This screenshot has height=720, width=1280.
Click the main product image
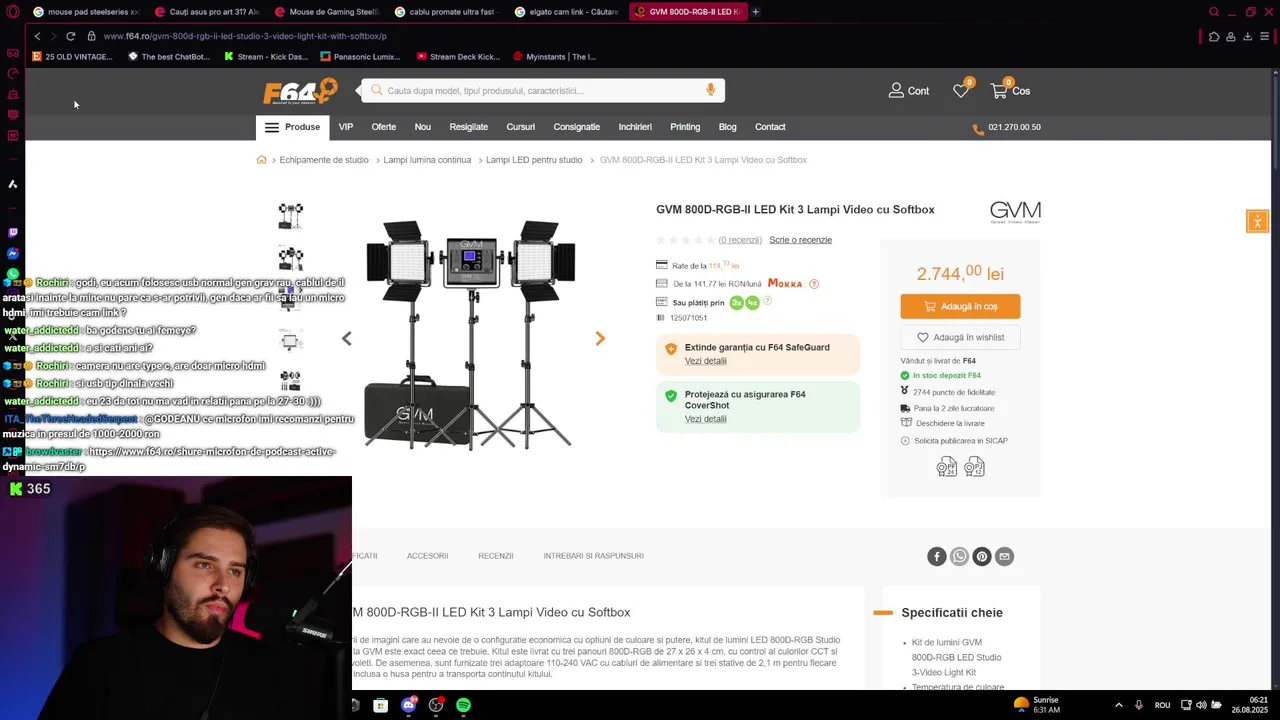[470, 334]
